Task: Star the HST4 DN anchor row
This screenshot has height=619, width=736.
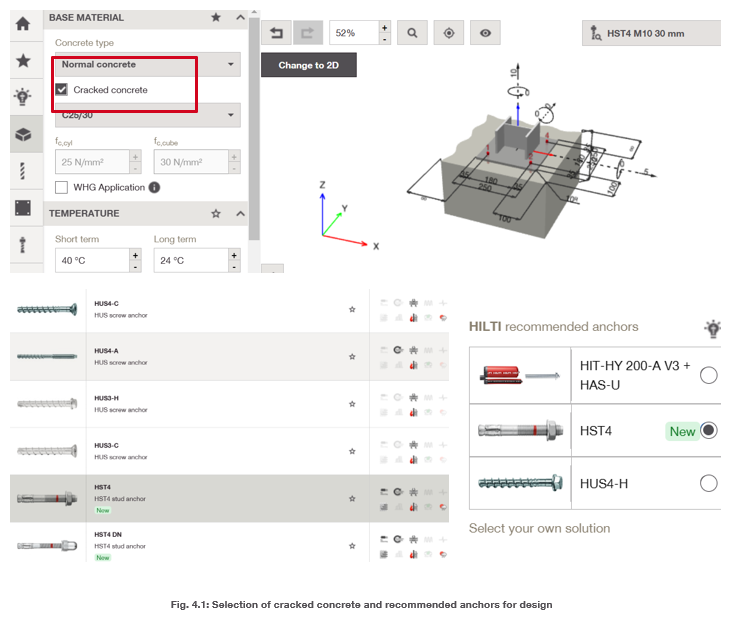Action: 352,546
